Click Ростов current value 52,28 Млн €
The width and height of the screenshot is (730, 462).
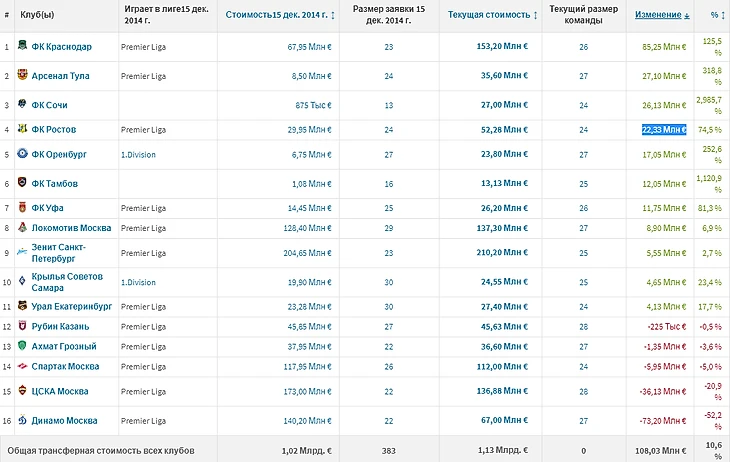505,130
